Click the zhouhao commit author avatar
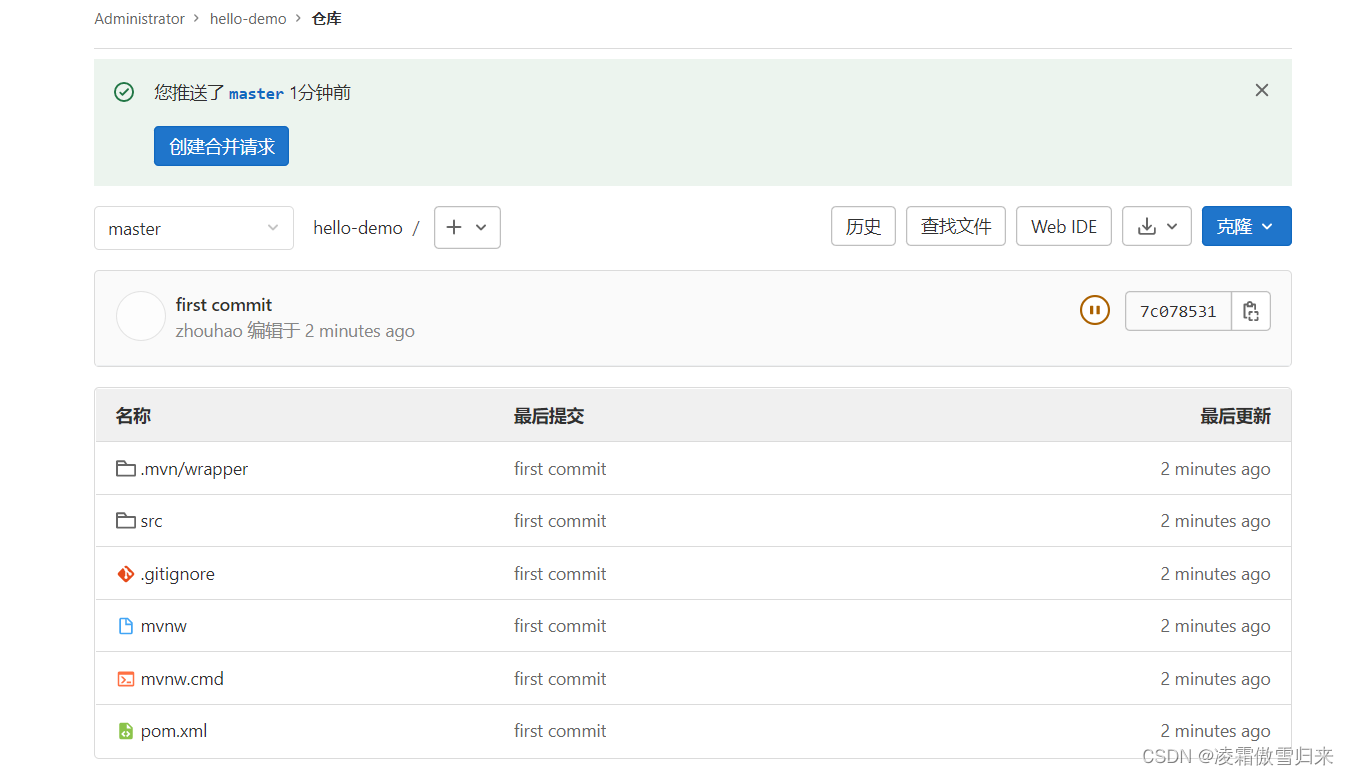 click(140, 316)
